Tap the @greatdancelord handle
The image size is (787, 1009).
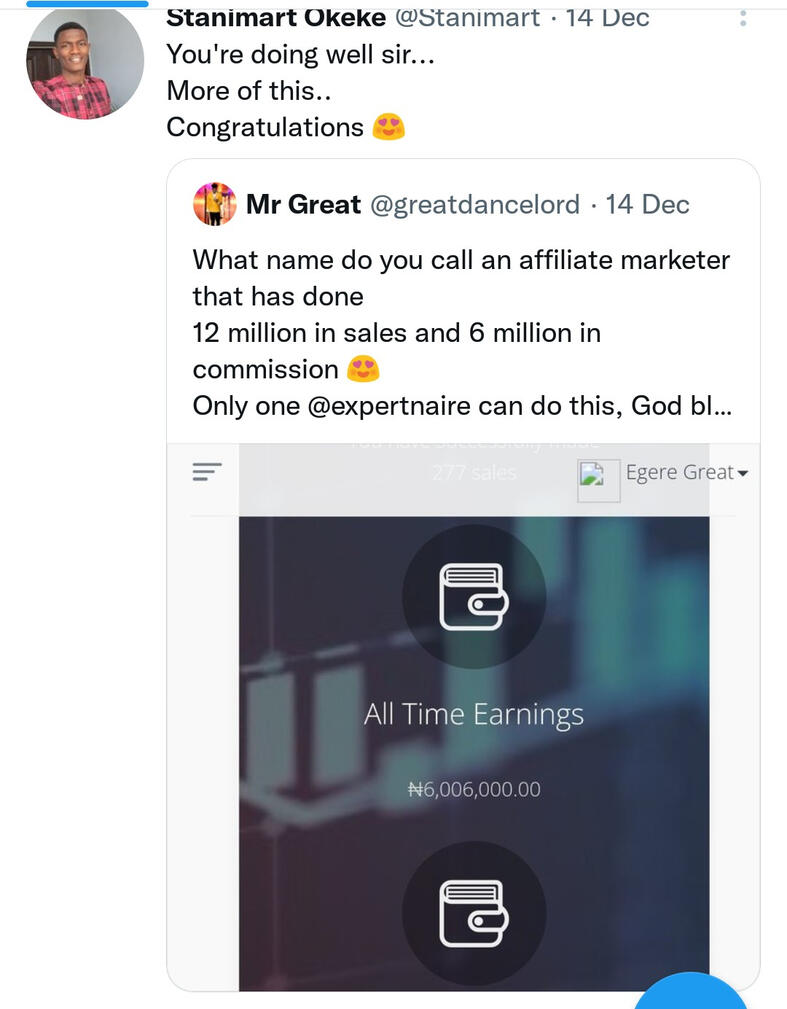[475, 205]
